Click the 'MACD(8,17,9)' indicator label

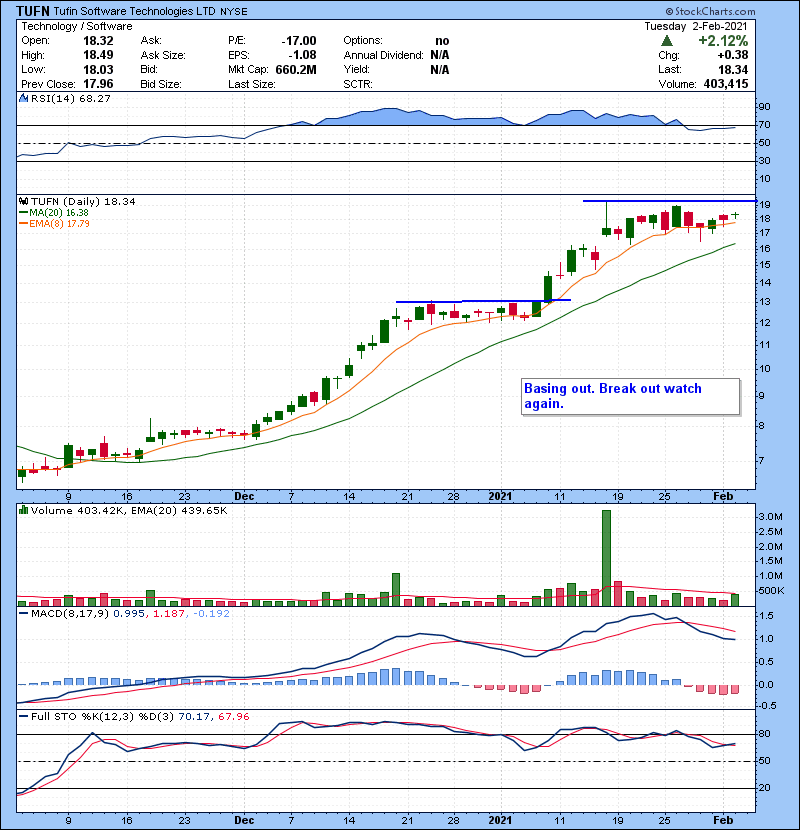pyautogui.click(x=70, y=614)
